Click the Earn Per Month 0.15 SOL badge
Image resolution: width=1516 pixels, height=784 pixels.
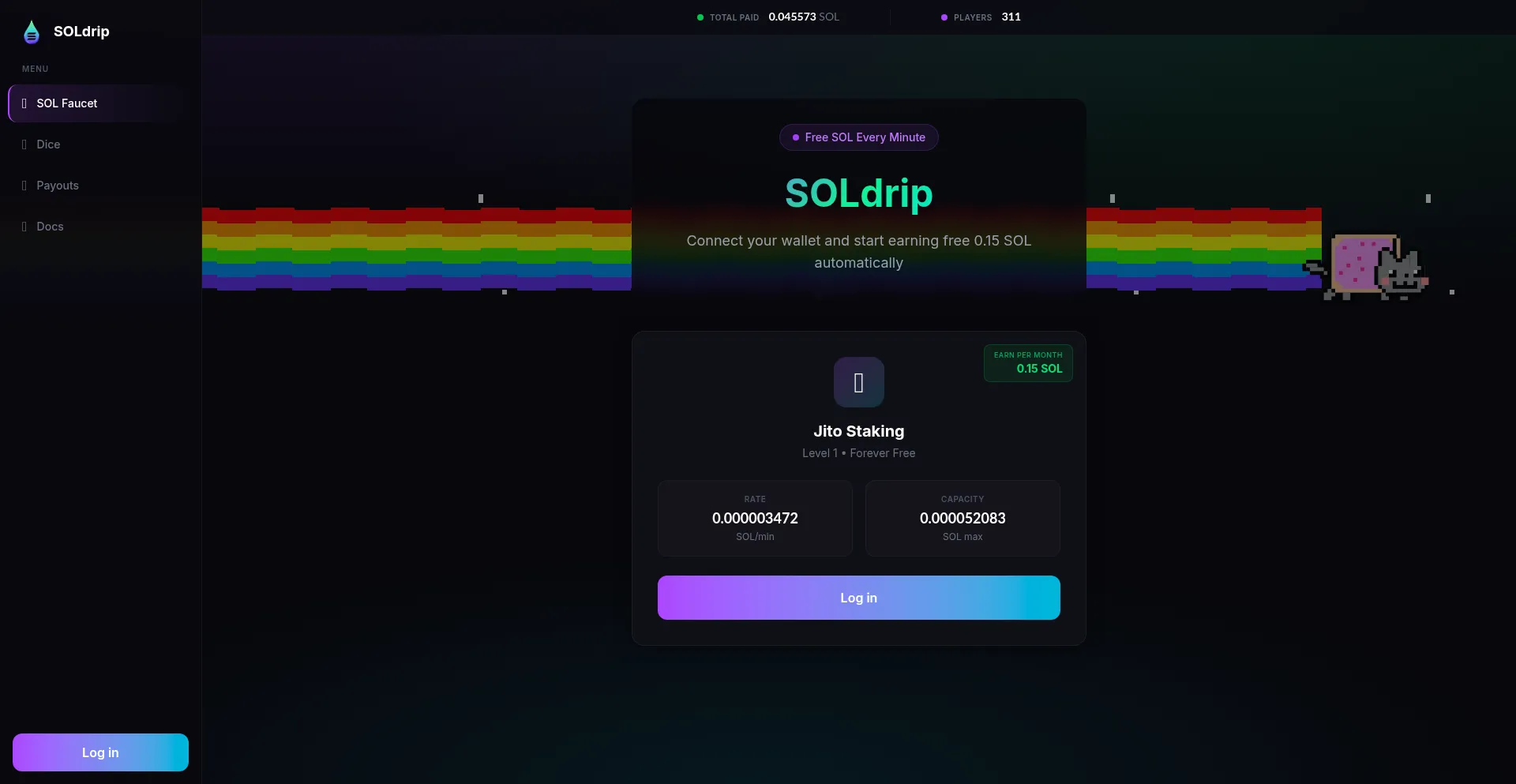pos(1028,363)
